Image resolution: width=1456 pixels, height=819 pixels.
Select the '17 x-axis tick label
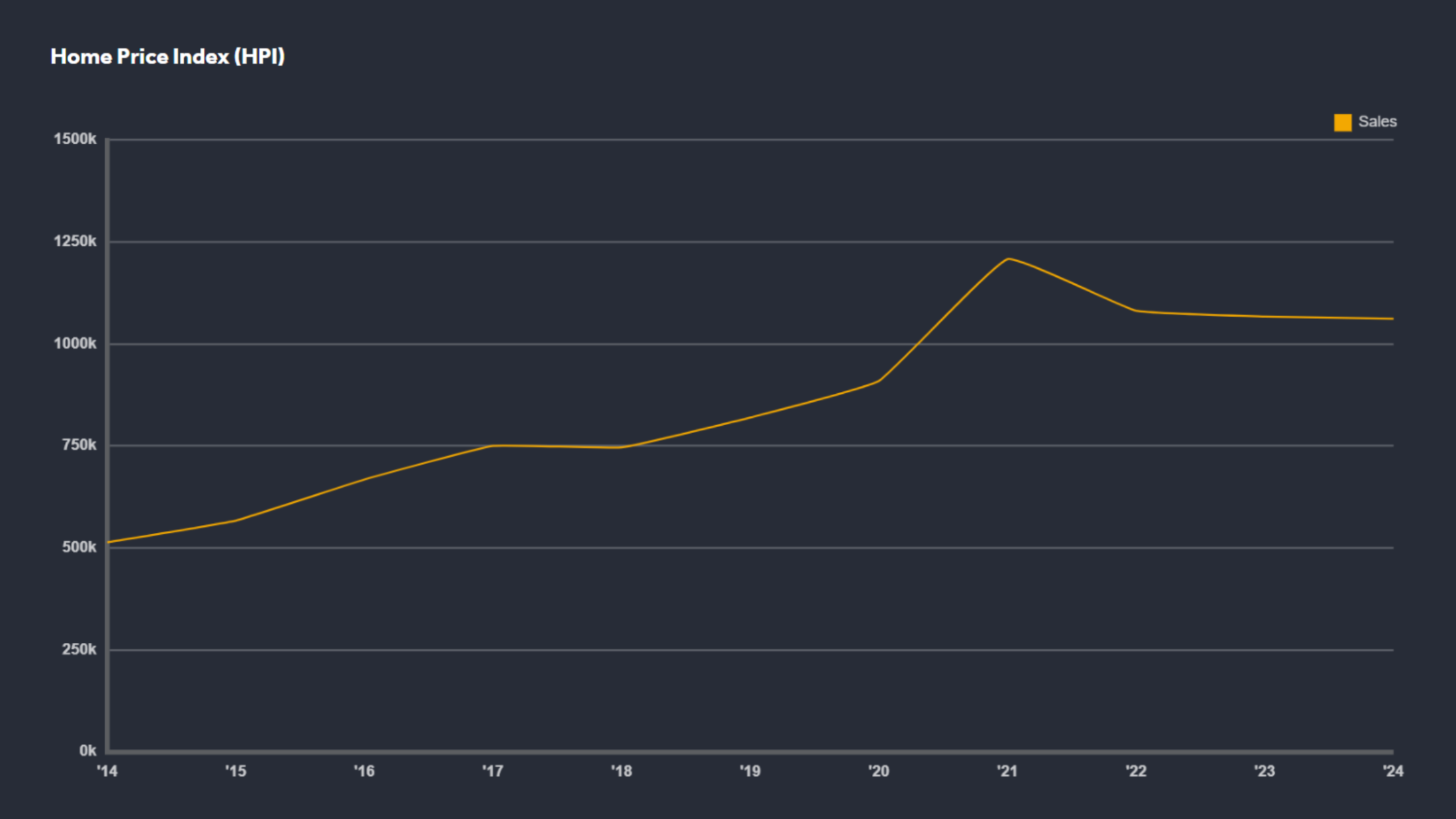coord(492,771)
